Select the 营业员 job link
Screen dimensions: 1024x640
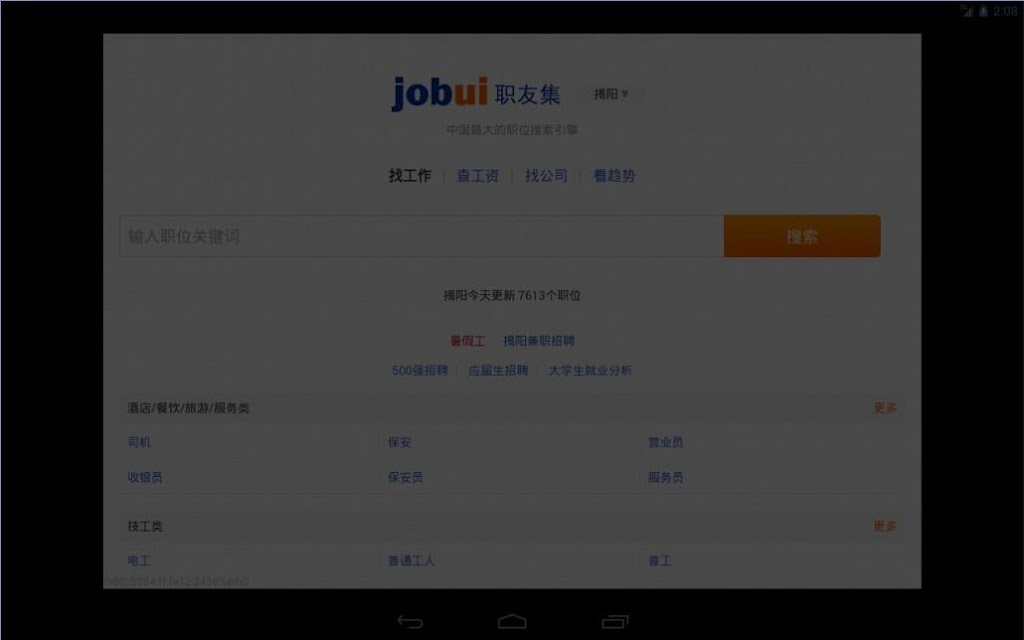tap(665, 442)
